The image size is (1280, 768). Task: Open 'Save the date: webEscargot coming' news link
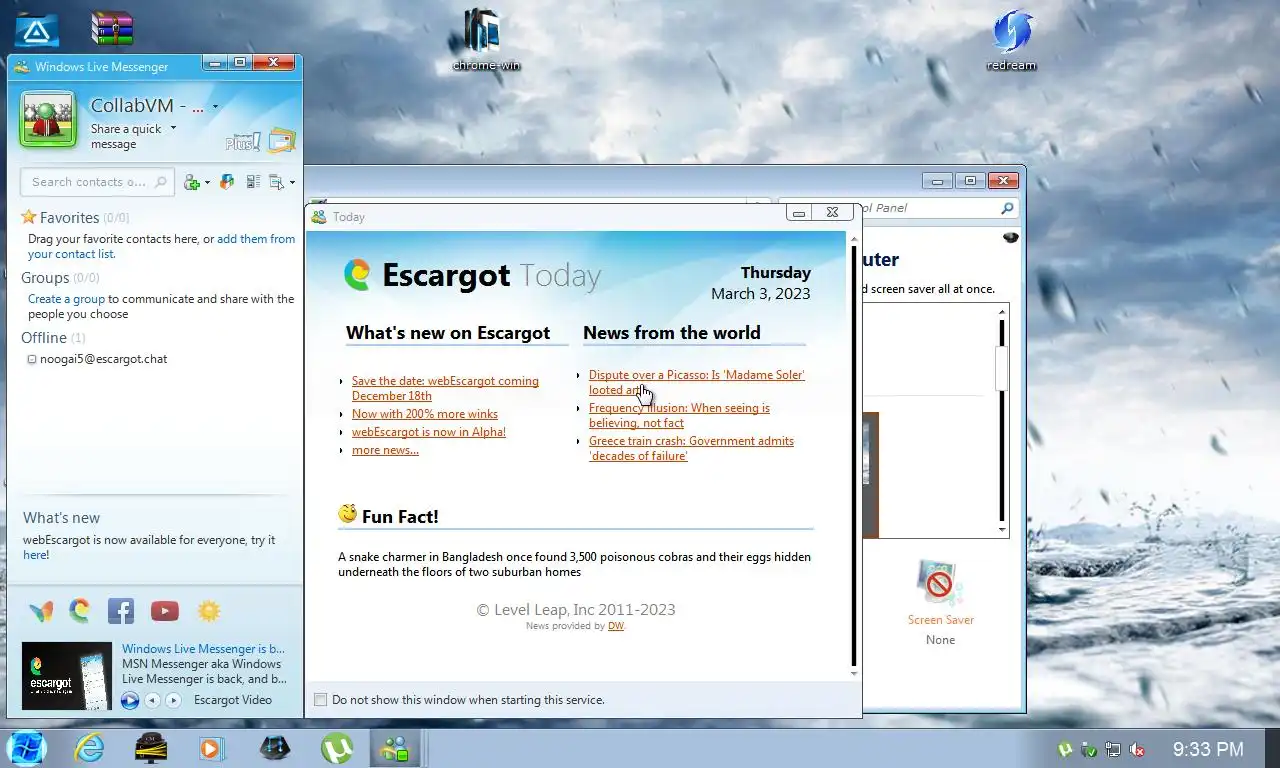pos(445,388)
